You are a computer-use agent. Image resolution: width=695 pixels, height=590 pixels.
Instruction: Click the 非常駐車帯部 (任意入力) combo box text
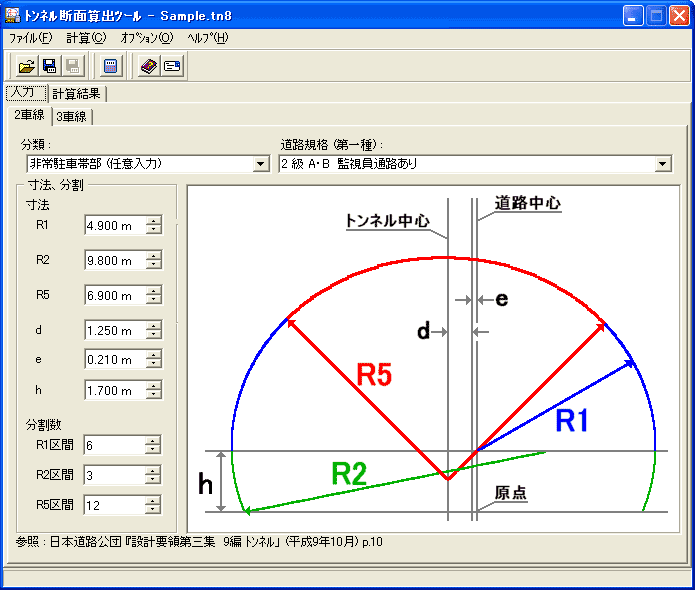tap(141, 164)
